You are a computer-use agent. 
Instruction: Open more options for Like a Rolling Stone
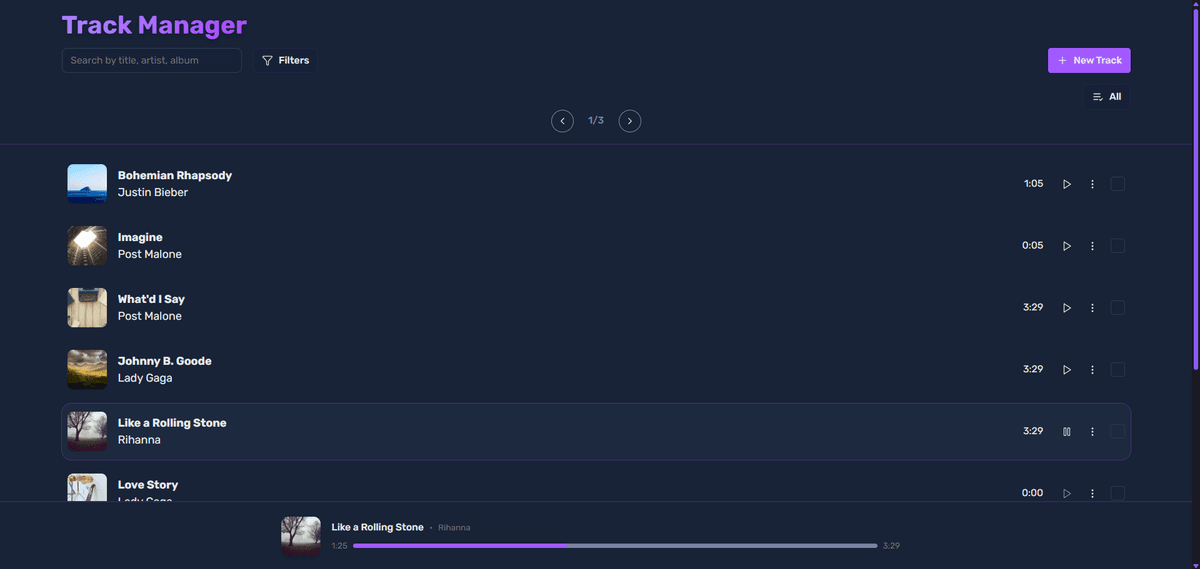tap(1092, 432)
